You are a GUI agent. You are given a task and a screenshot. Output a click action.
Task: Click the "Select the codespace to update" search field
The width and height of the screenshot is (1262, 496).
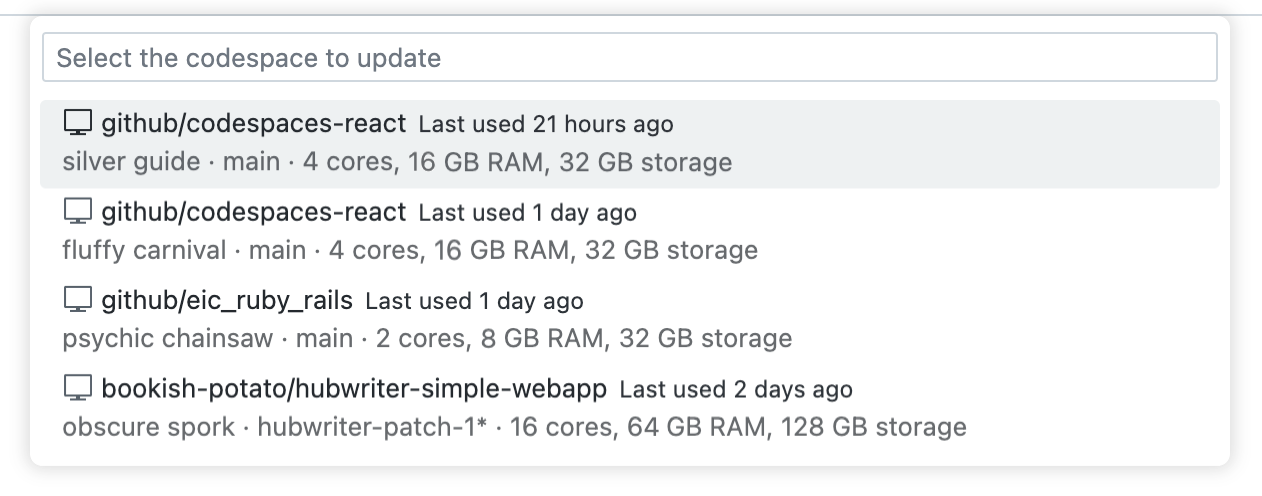(x=629, y=58)
